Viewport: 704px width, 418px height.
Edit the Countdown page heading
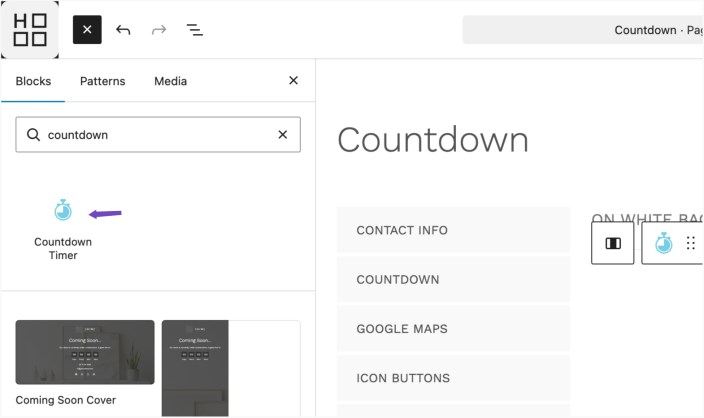(433, 140)
